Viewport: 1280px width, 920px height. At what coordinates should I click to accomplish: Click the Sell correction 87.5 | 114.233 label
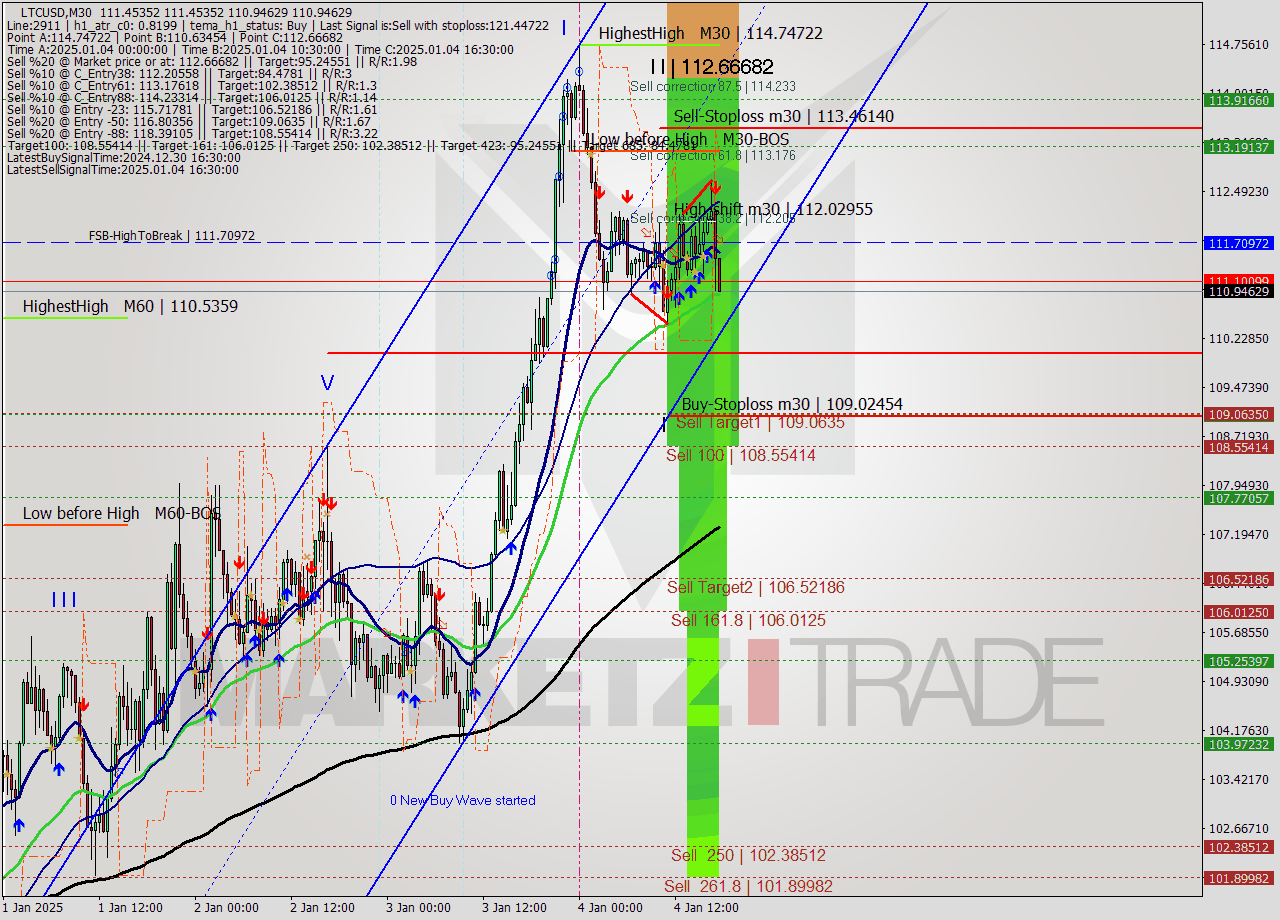pos(712,87)
